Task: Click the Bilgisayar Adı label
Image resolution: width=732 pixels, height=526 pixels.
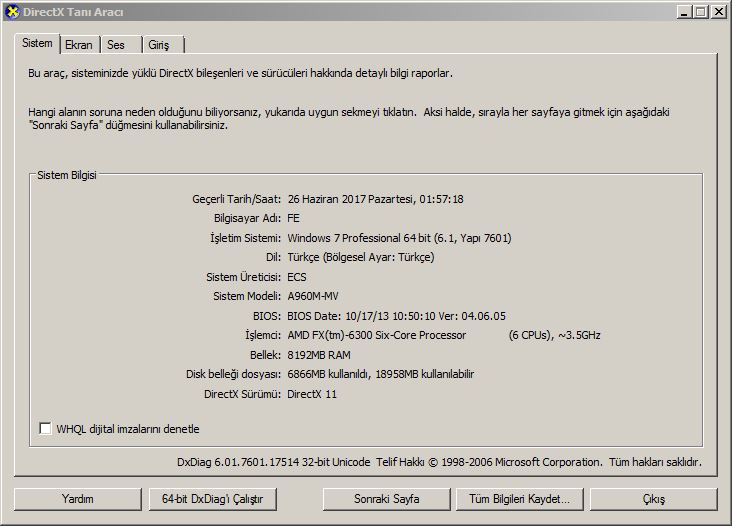Action: click(247, 218)
